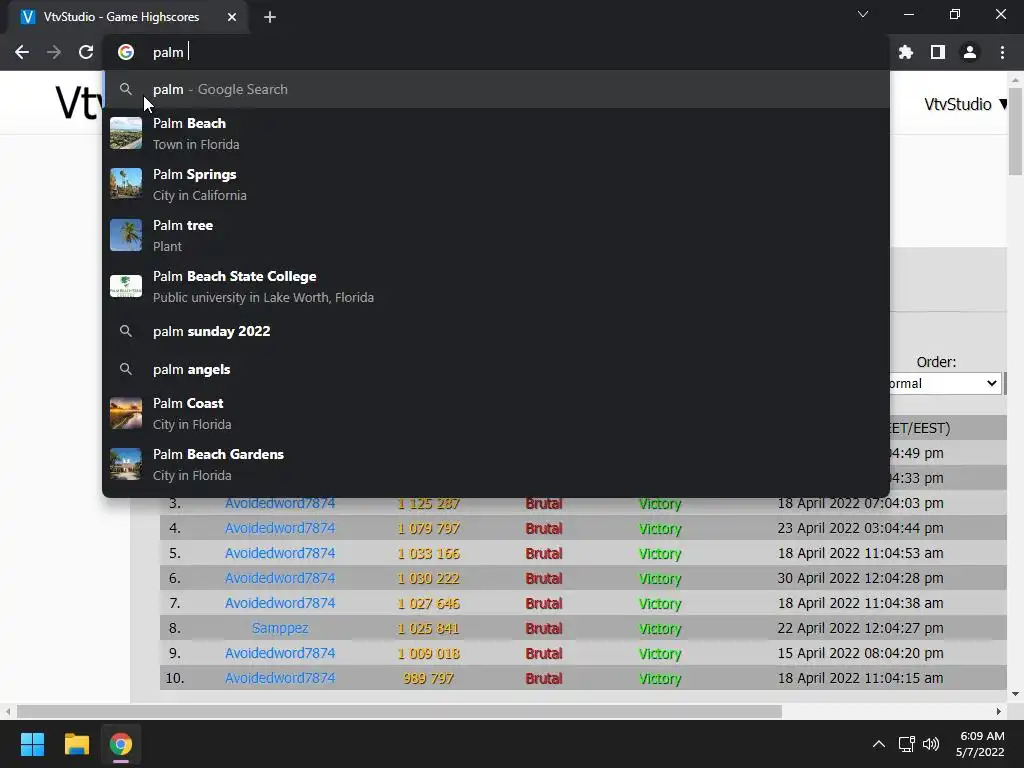Open Avoidedword7874 player link in row 7

click(280, 603)
